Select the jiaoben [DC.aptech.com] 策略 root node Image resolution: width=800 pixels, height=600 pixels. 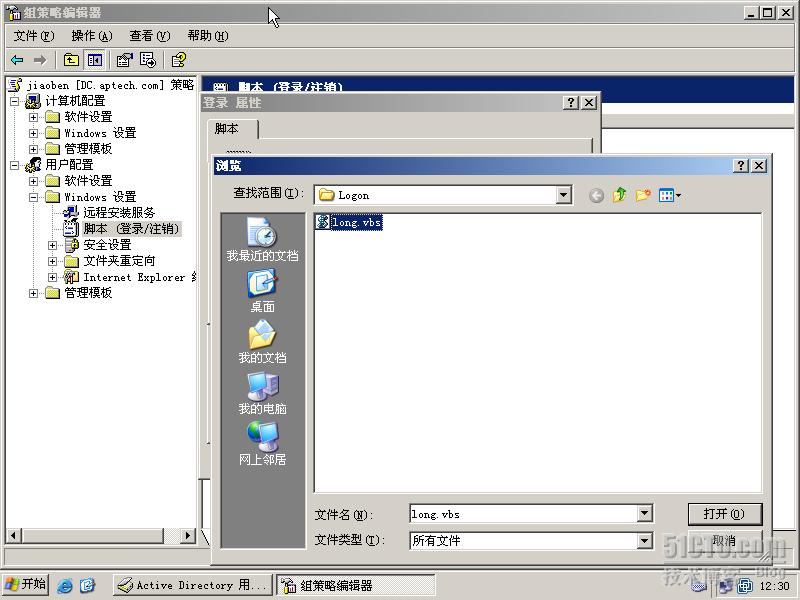(110, 85)
